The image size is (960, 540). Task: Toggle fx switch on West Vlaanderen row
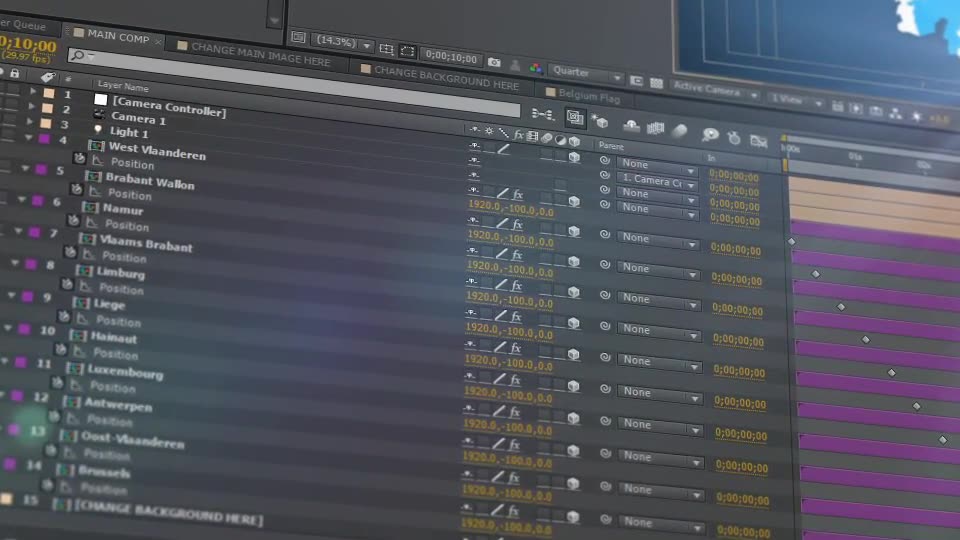(518, 195)
